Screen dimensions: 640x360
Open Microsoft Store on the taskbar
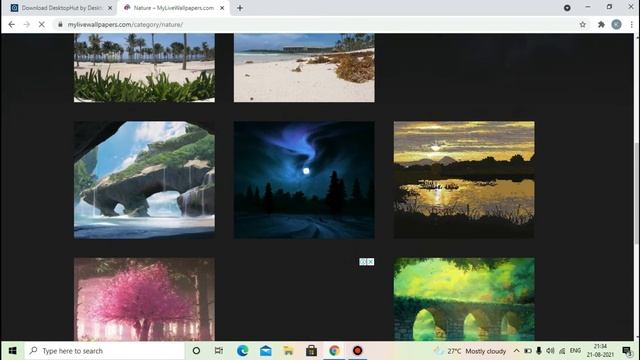[x=311, y=351]
